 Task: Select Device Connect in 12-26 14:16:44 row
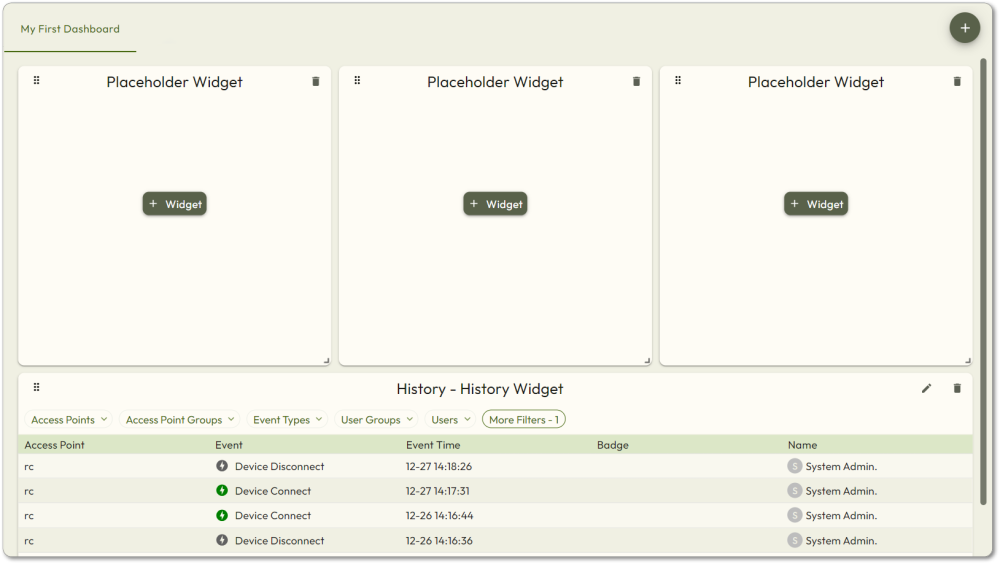pos(273,516)
